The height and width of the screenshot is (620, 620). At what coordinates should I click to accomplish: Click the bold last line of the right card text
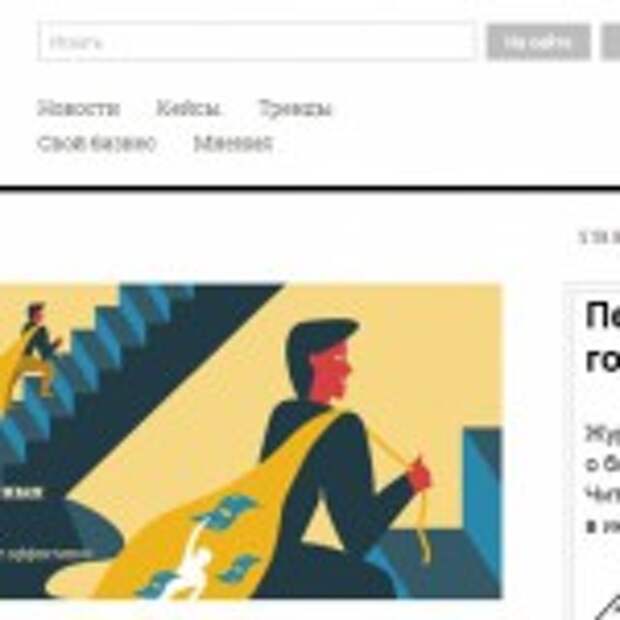tap(603, 527)
